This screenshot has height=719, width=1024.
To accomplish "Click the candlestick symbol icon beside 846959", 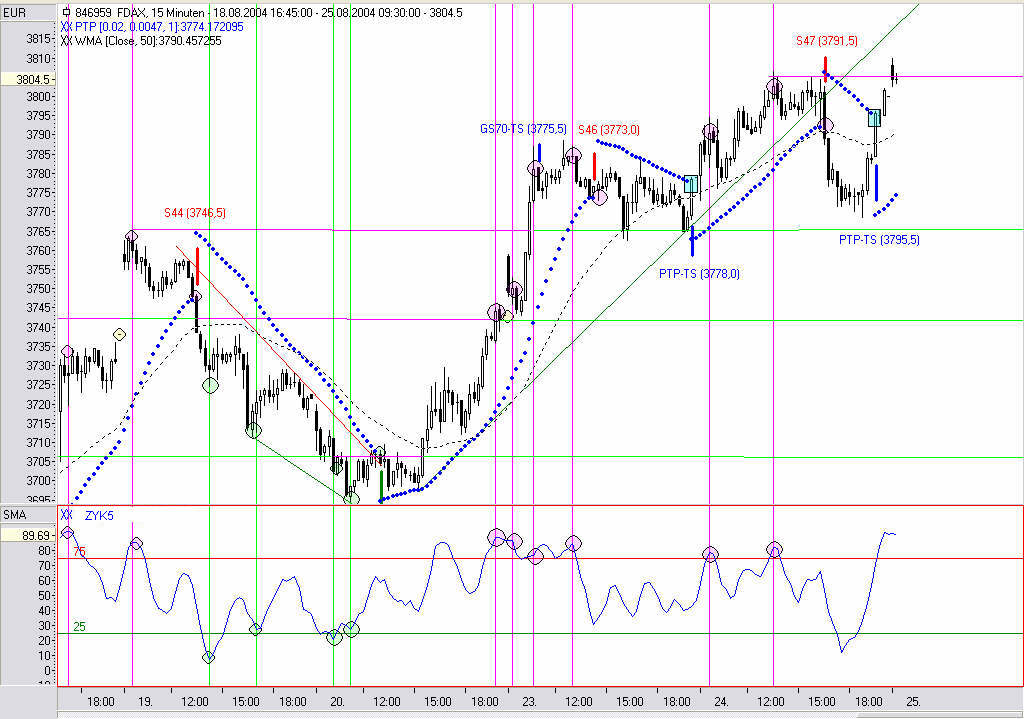I will click(66, 12).
